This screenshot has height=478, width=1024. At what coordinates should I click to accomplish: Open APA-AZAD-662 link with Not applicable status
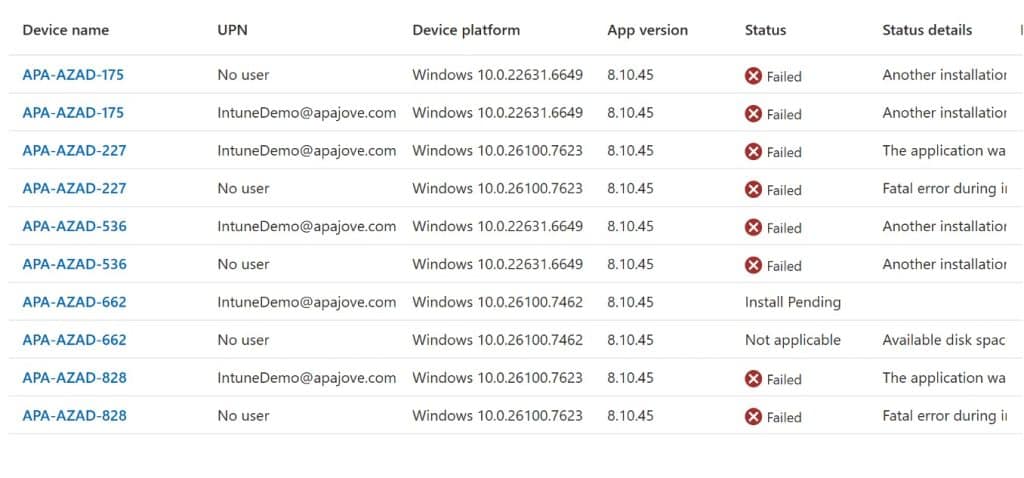point(74,340)
